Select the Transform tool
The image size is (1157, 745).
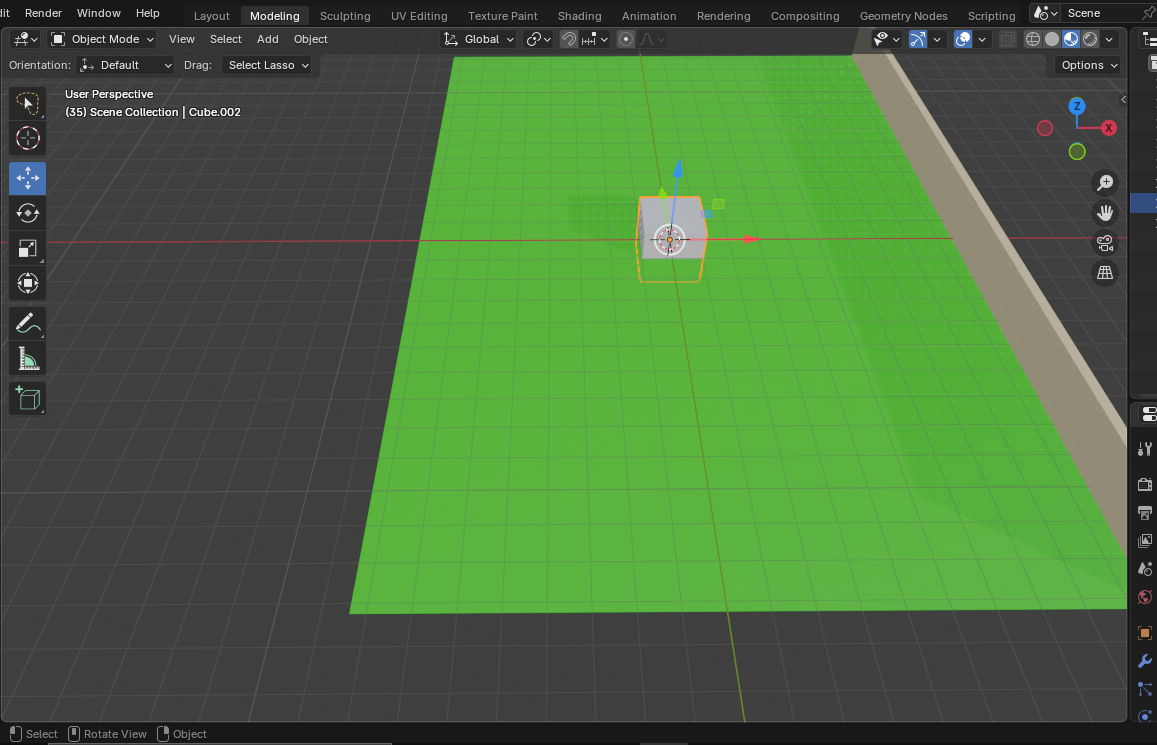pos(27,283)
